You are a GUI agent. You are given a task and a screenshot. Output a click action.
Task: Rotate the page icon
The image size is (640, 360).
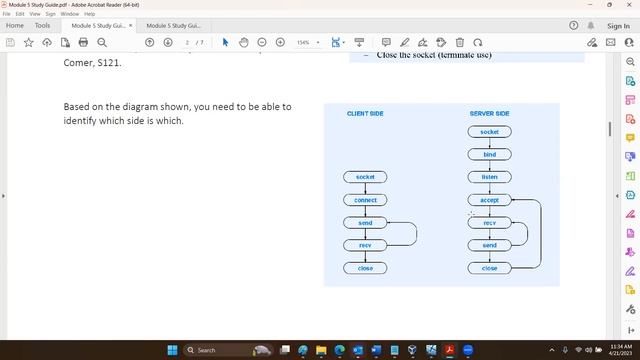tap(478, 42)
